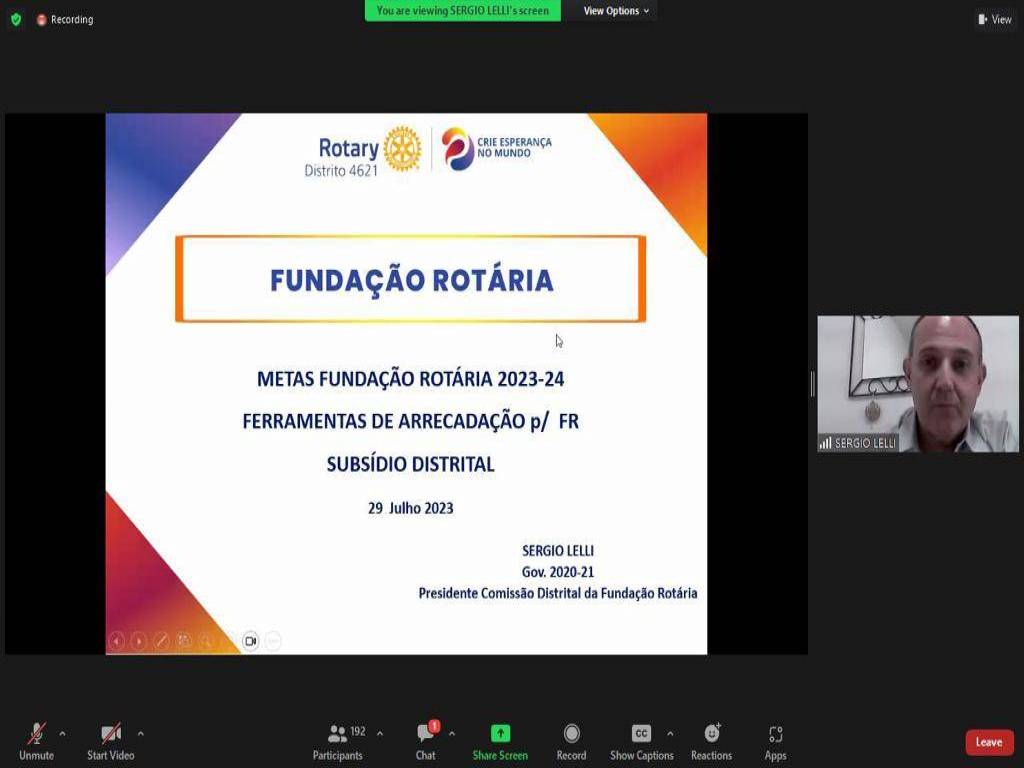Open the Participants panel
1024x768 pixels.
[338, 741]
